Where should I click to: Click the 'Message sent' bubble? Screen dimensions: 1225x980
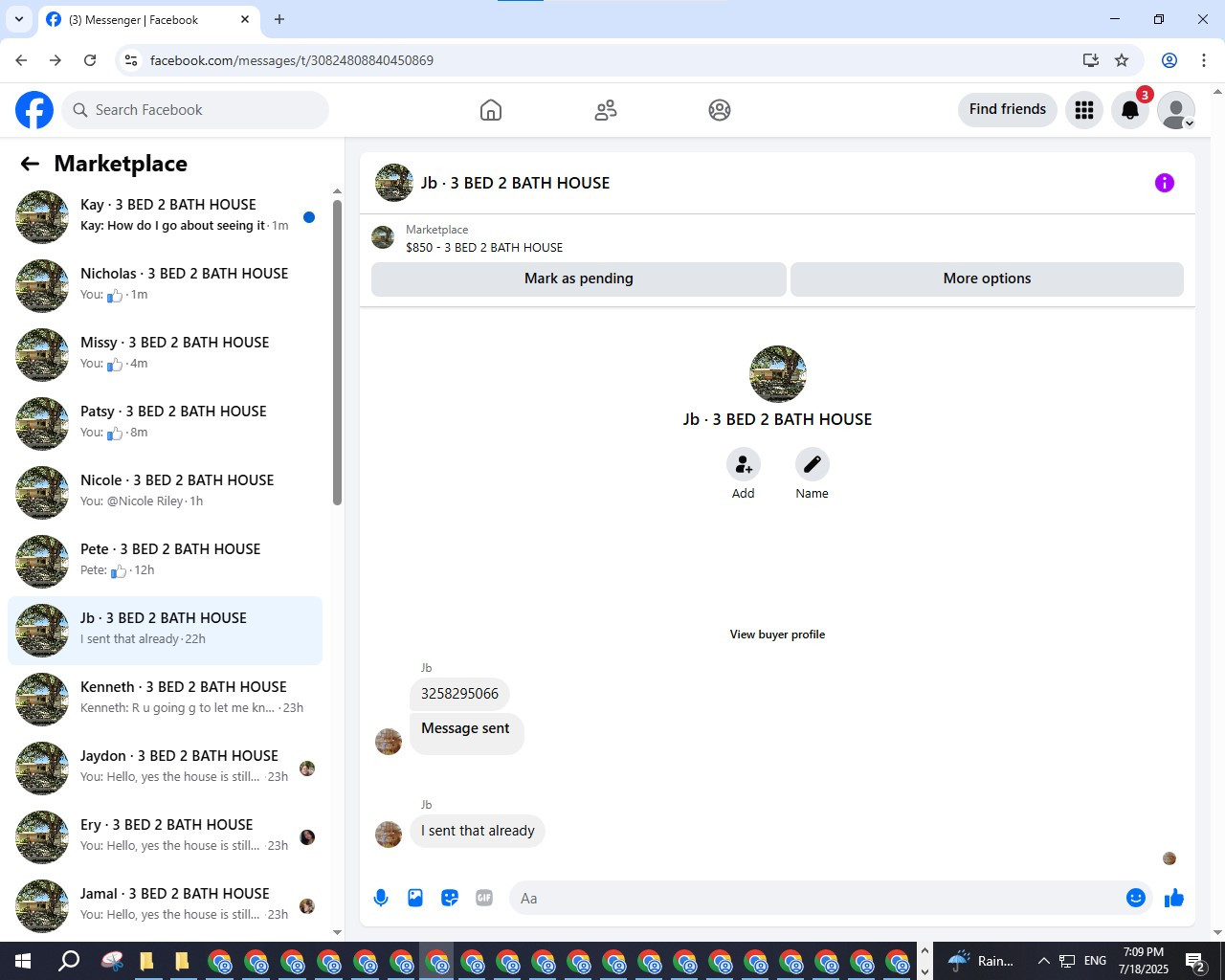point(466,734)
